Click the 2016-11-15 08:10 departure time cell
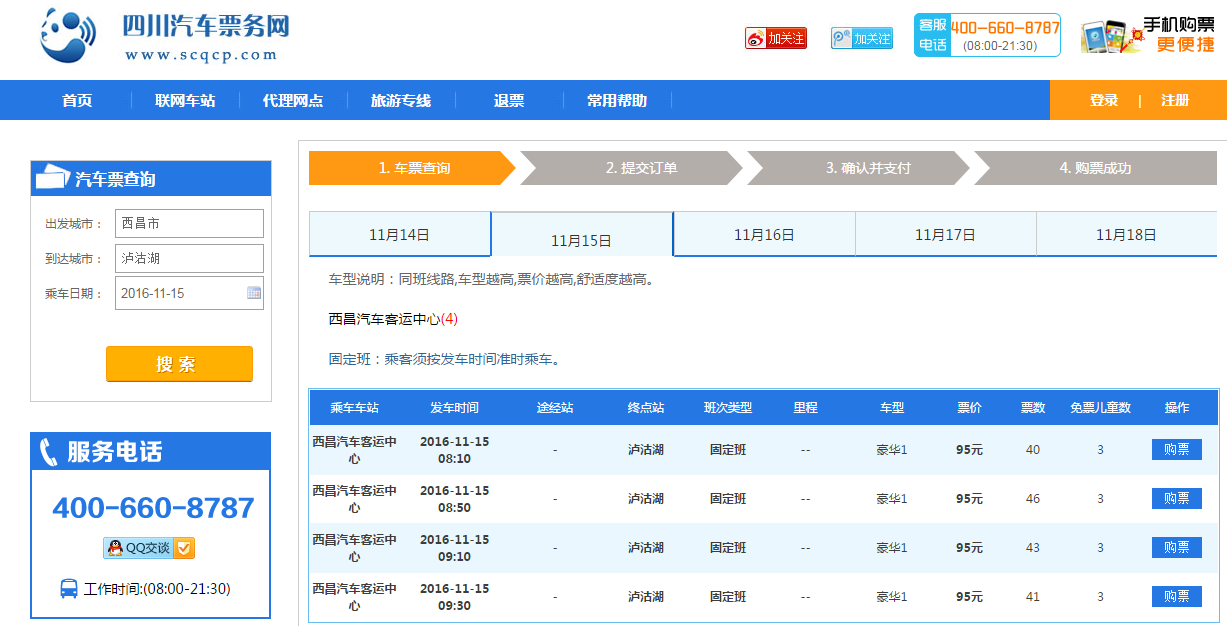Screen dimensions: 1227x626 coord(455,450)
